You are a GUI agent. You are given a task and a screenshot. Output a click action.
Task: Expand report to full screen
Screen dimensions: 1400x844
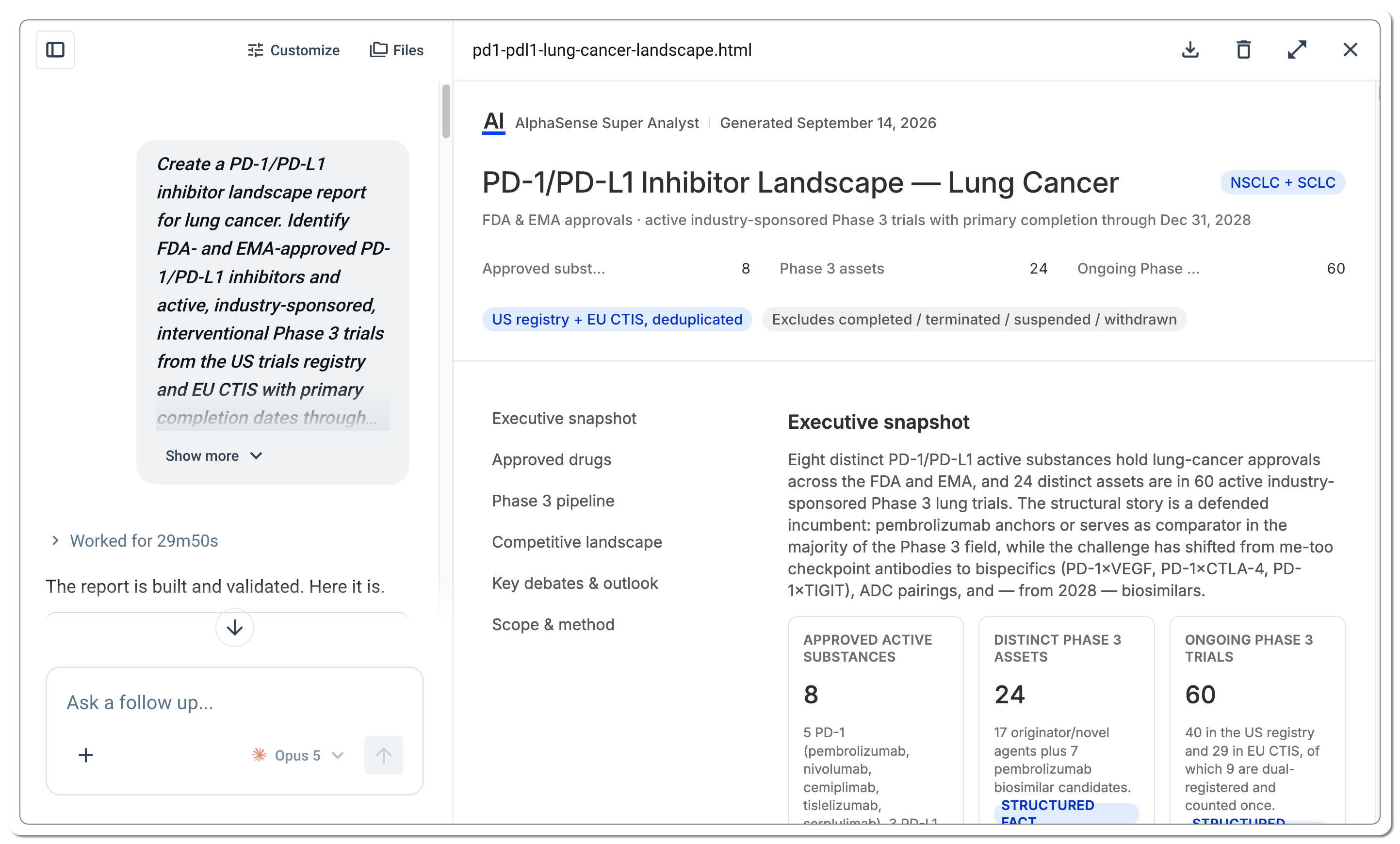point(1297,50)
